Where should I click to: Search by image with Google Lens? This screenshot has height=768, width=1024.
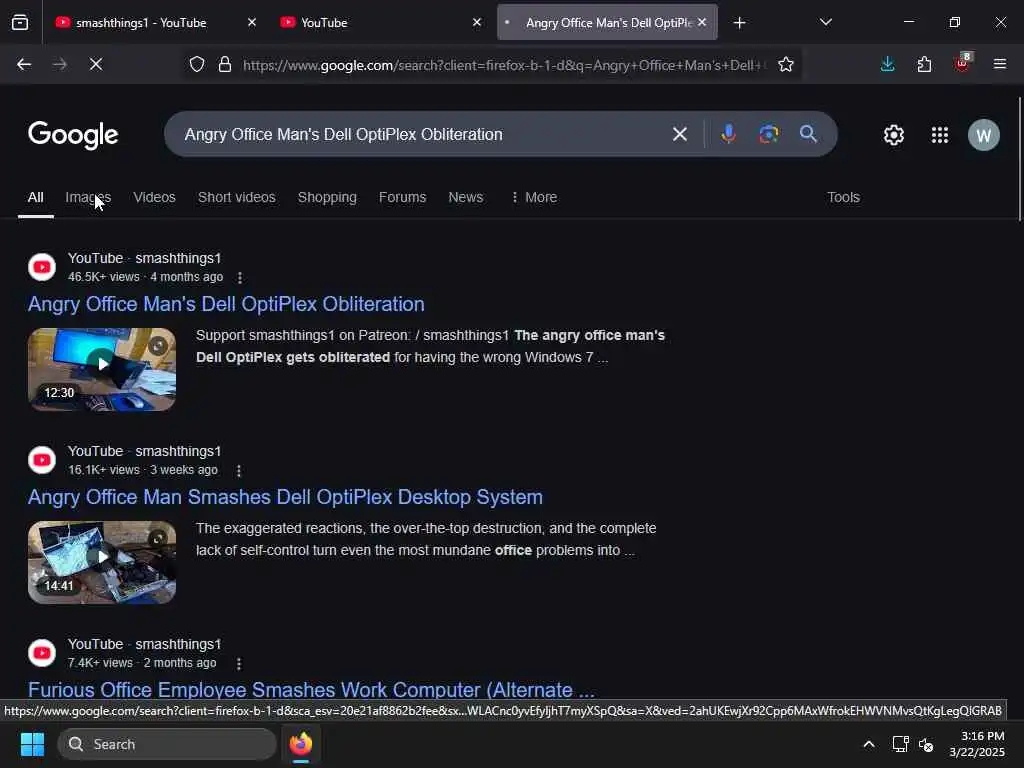click(x=769, y=134)
